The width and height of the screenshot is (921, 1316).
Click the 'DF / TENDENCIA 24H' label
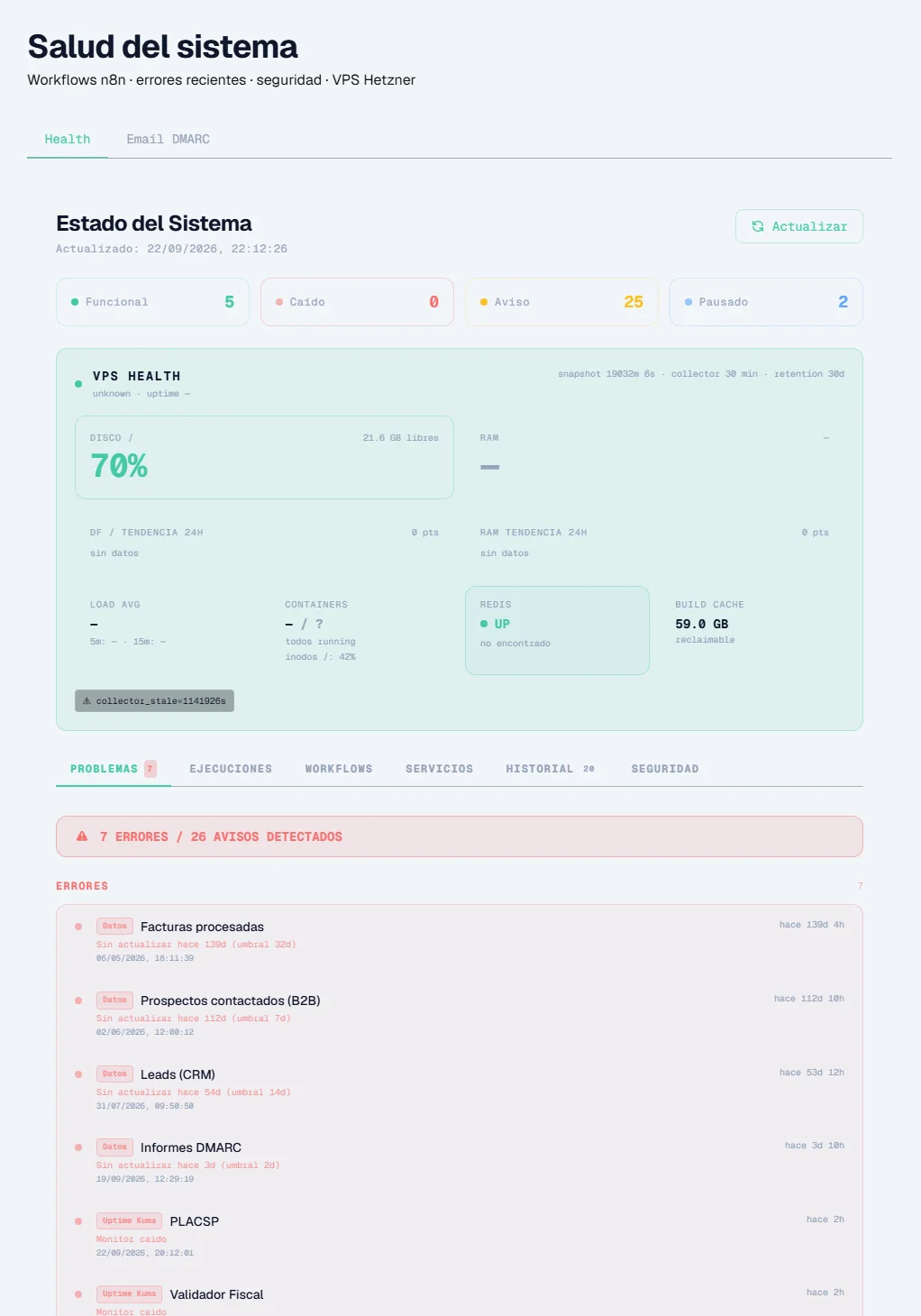point(147,533)
